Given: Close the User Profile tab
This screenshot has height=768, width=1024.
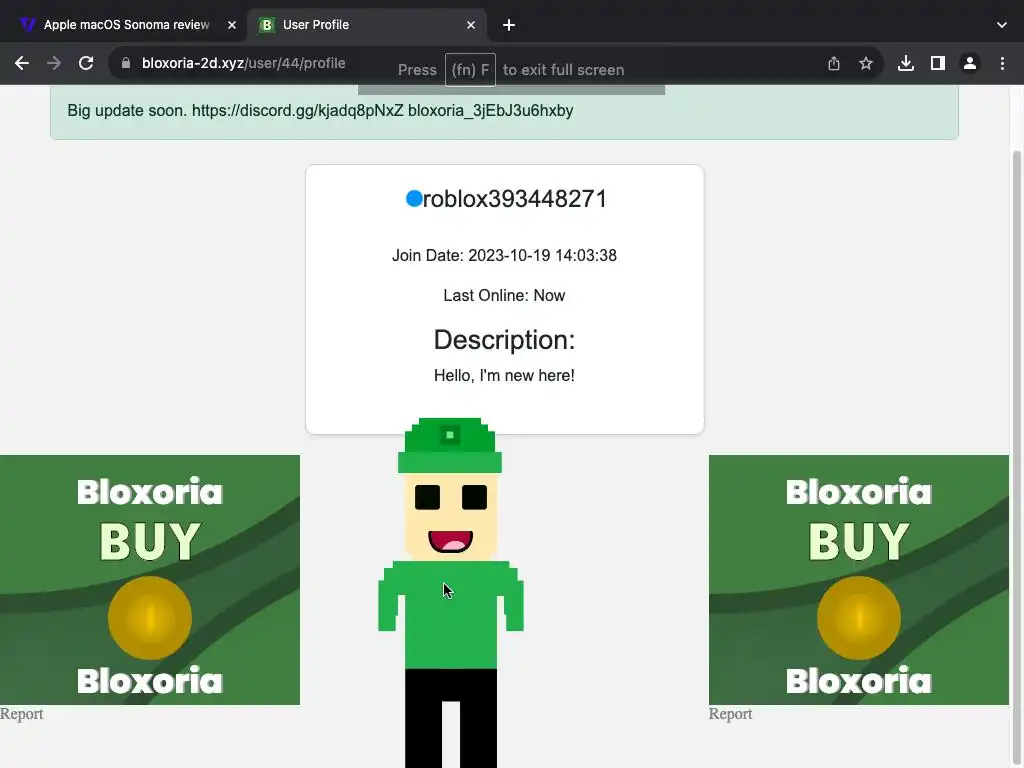Looking at the screenshot, I should pyautogui.click(x=471, y=25).
